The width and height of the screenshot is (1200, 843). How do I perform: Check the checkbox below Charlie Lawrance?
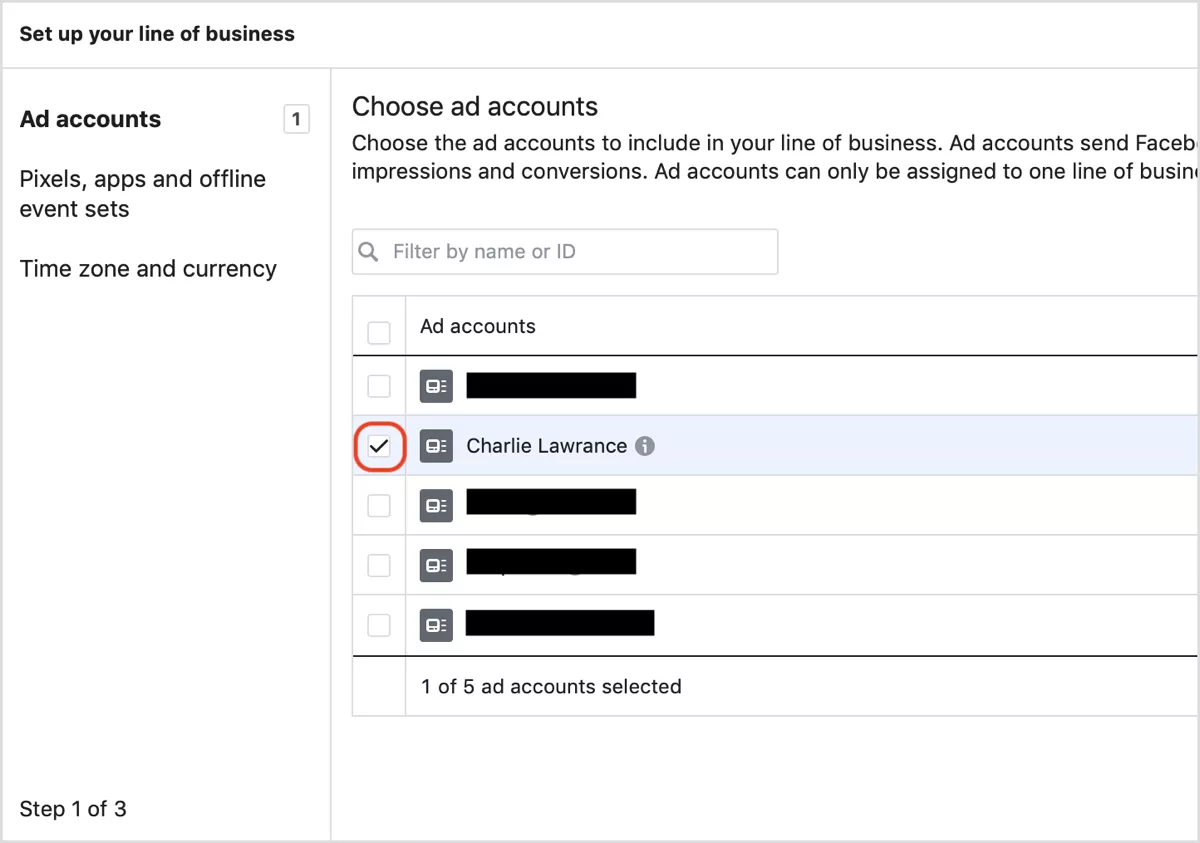coord(379,506)
